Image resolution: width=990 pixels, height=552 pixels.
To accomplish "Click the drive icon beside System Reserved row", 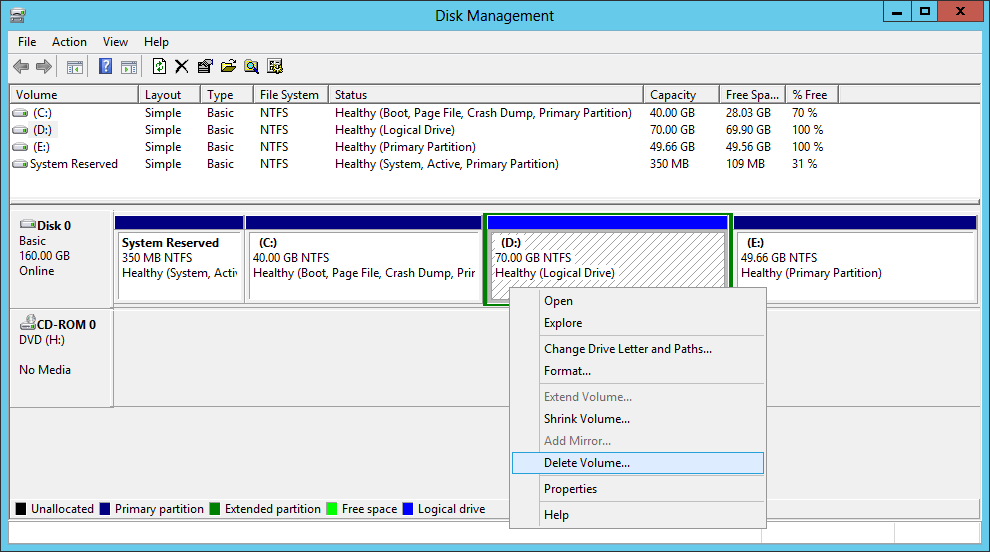I will point(20,164).
